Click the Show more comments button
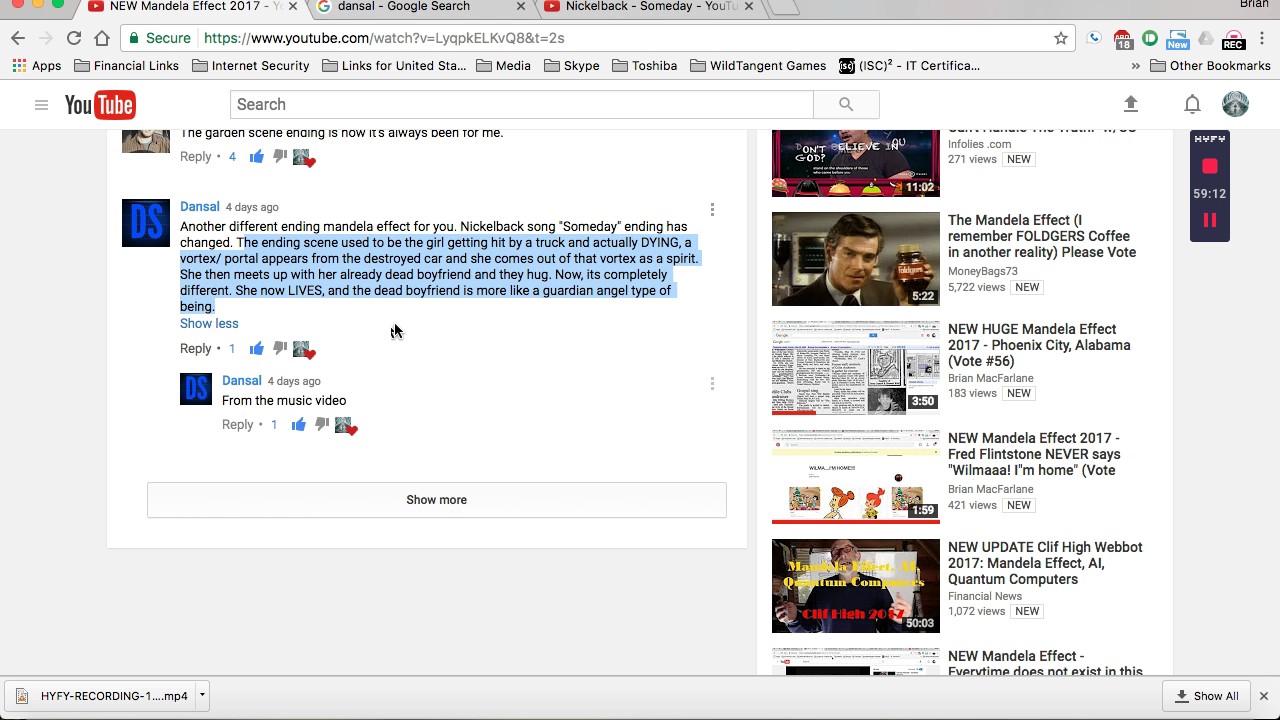This screenshot has height=720, width=1280. [x=437, y=500]
